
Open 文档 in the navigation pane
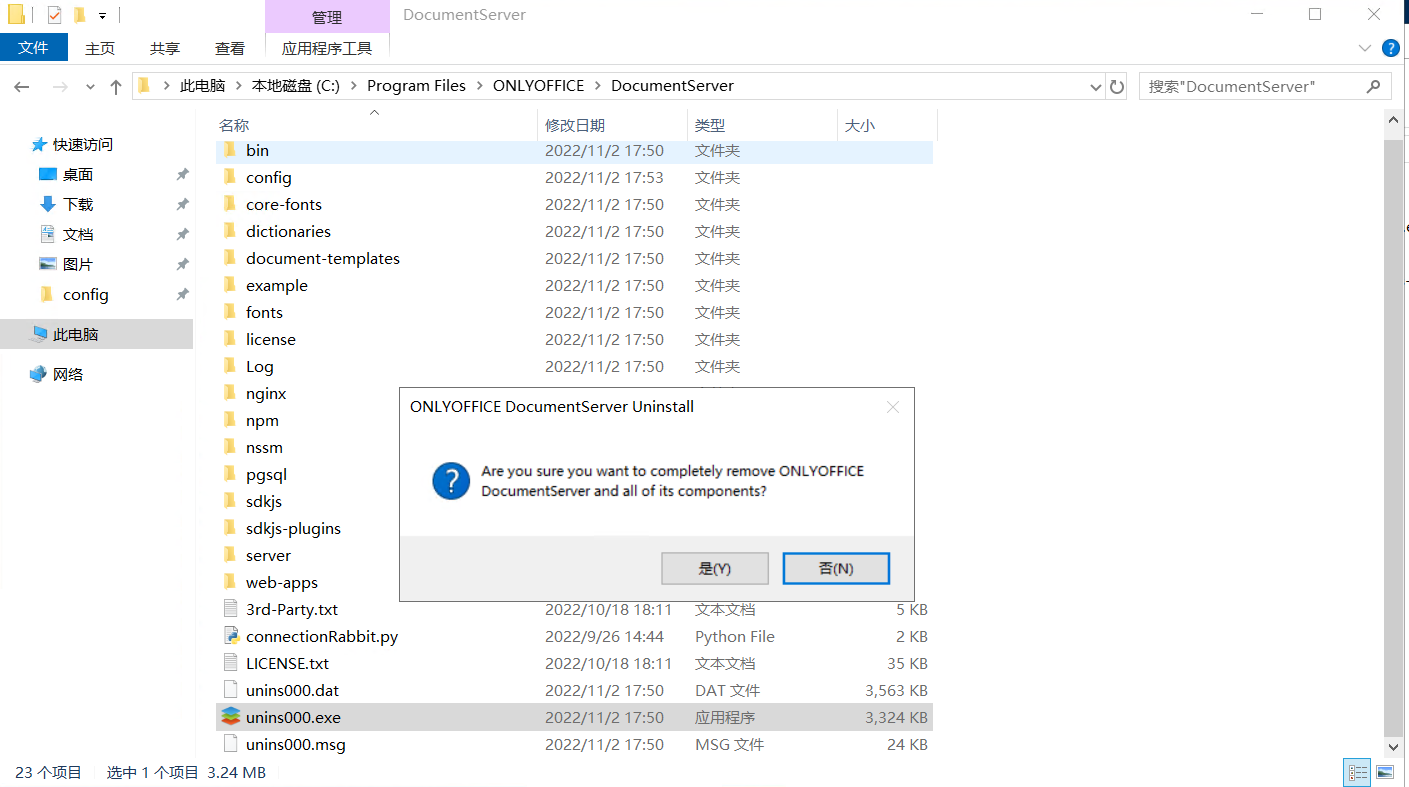(77, 235)
